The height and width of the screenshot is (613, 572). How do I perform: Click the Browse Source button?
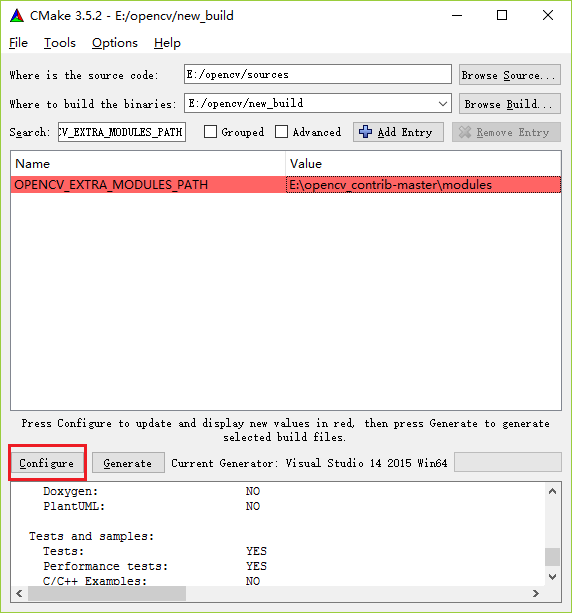click(x=509, y=75)
